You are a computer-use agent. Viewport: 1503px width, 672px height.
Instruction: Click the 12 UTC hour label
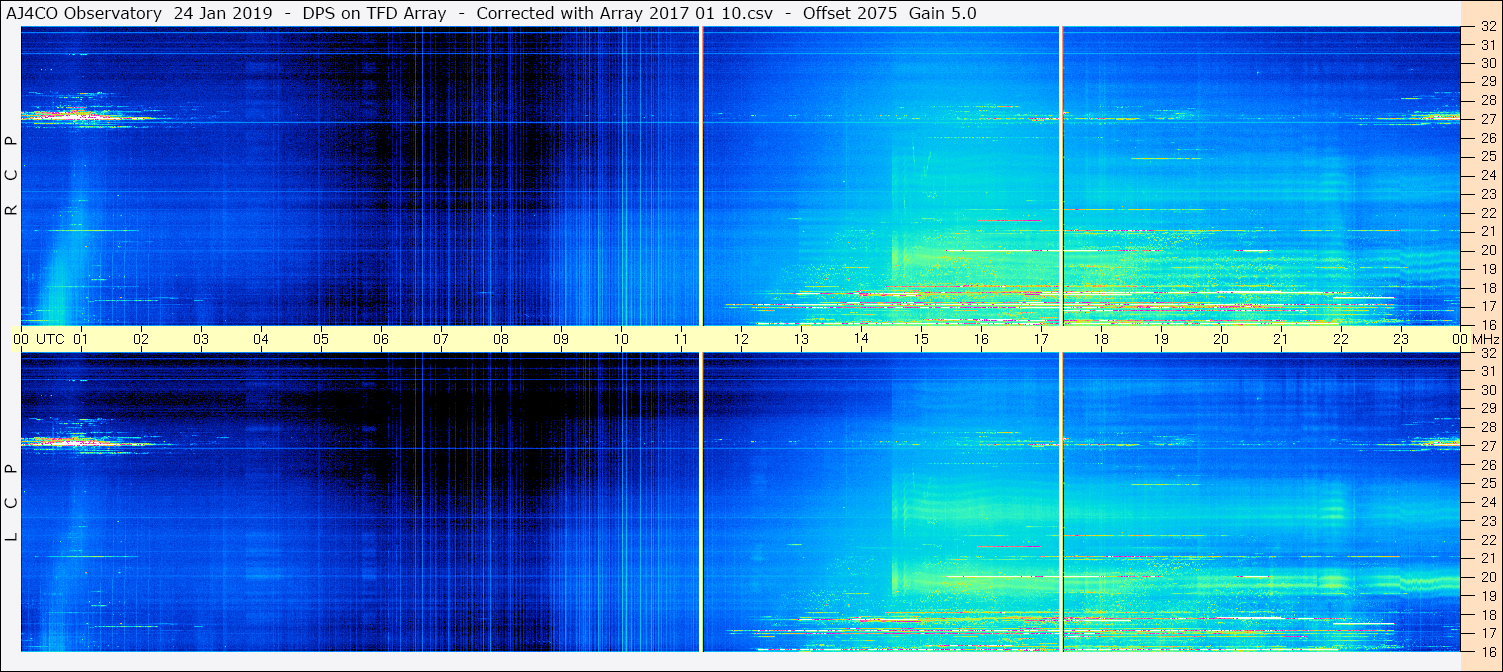coord(741,339)
